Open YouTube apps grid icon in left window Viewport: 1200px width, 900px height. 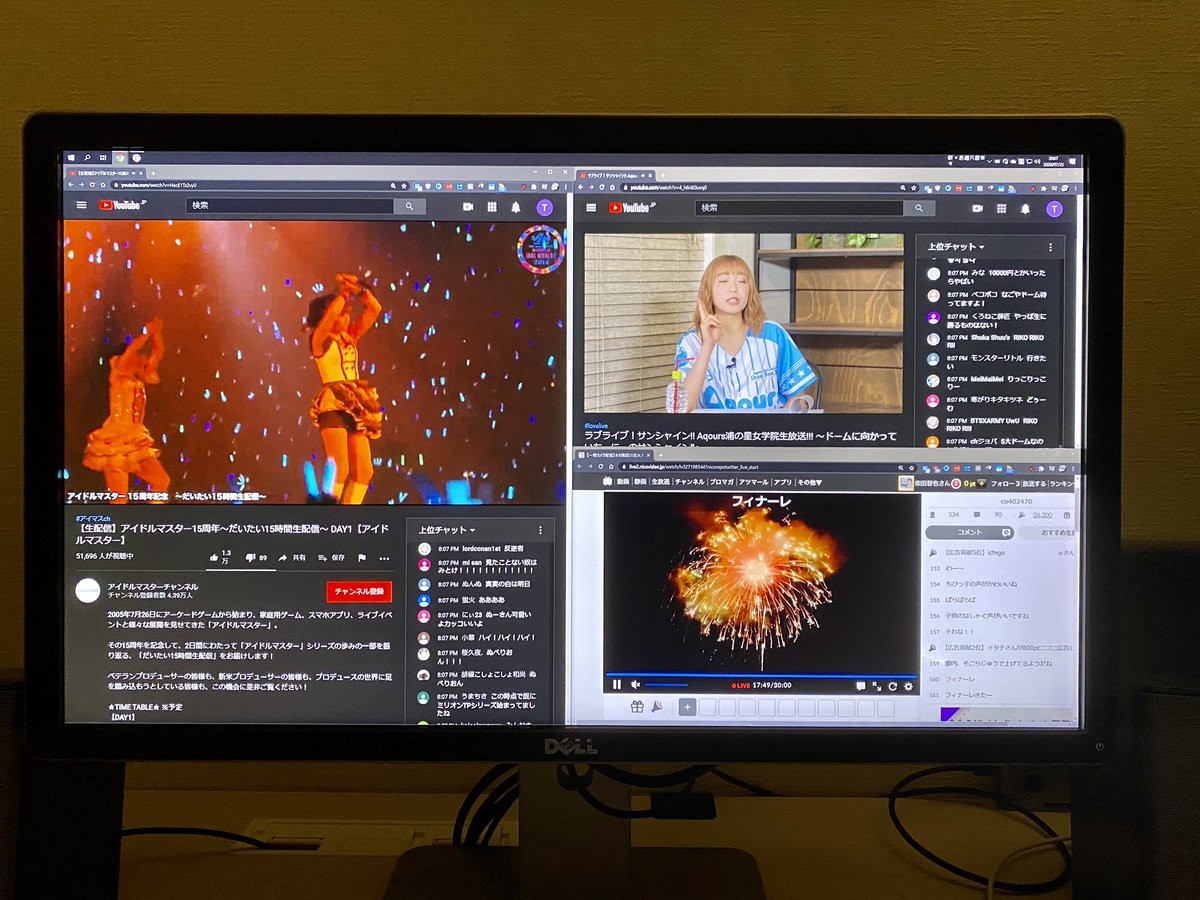[x=492, y=207]
